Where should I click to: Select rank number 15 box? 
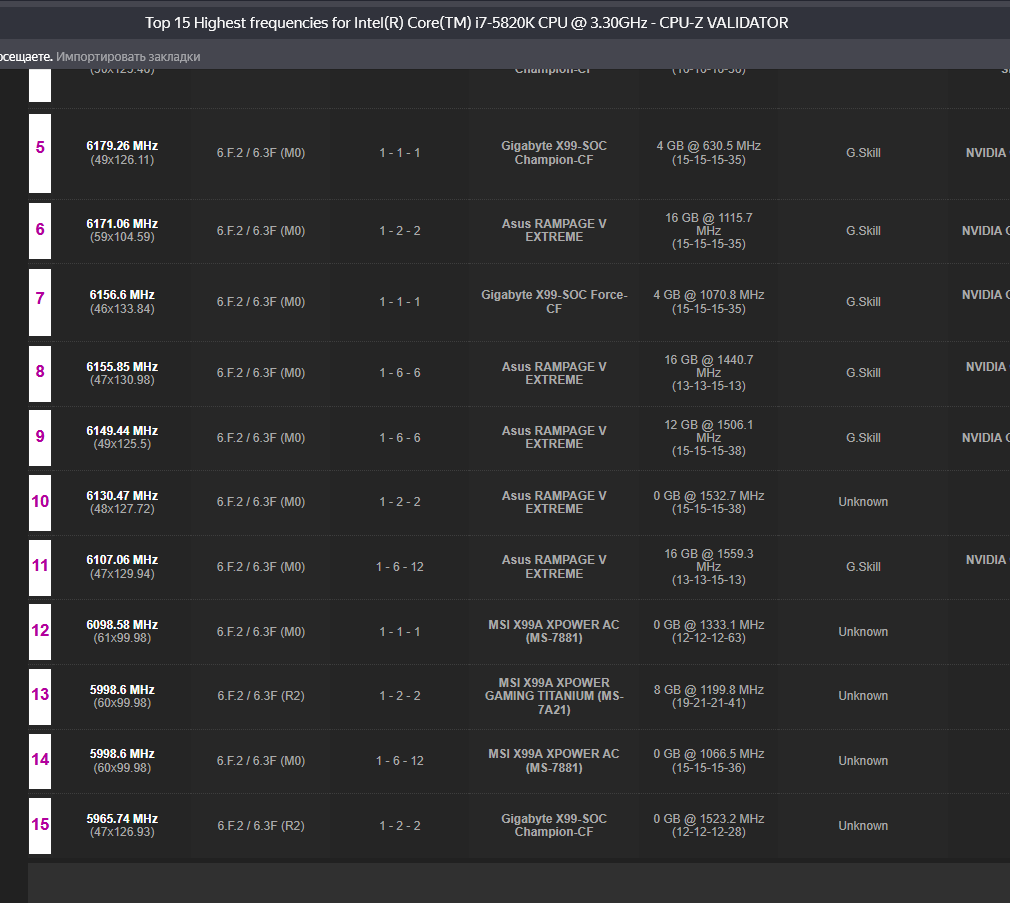click(x=40, y=826)
